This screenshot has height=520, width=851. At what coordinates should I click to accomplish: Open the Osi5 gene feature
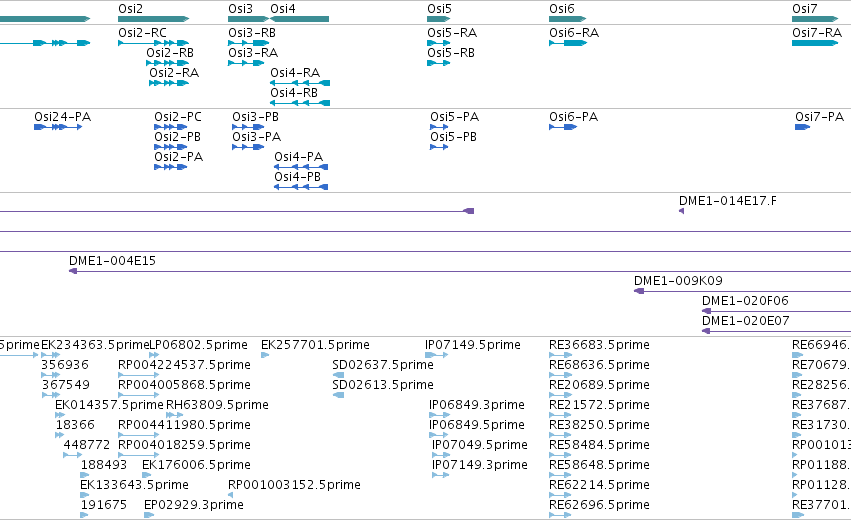coord(439,19)
